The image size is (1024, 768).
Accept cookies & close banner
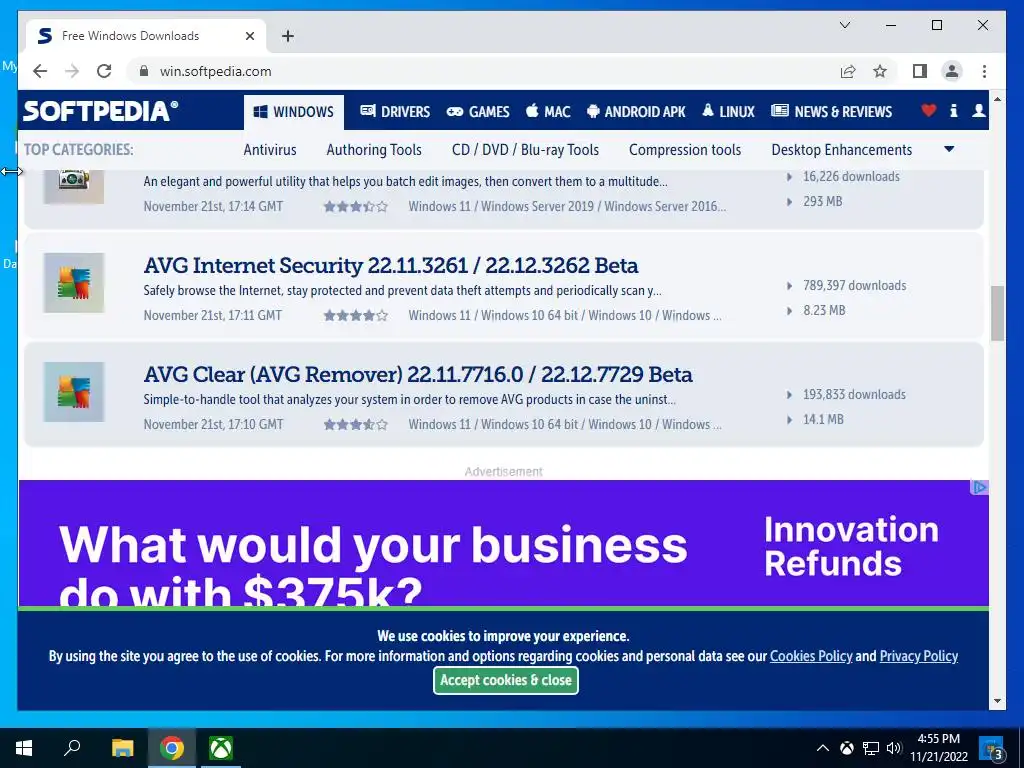(505, 680)
